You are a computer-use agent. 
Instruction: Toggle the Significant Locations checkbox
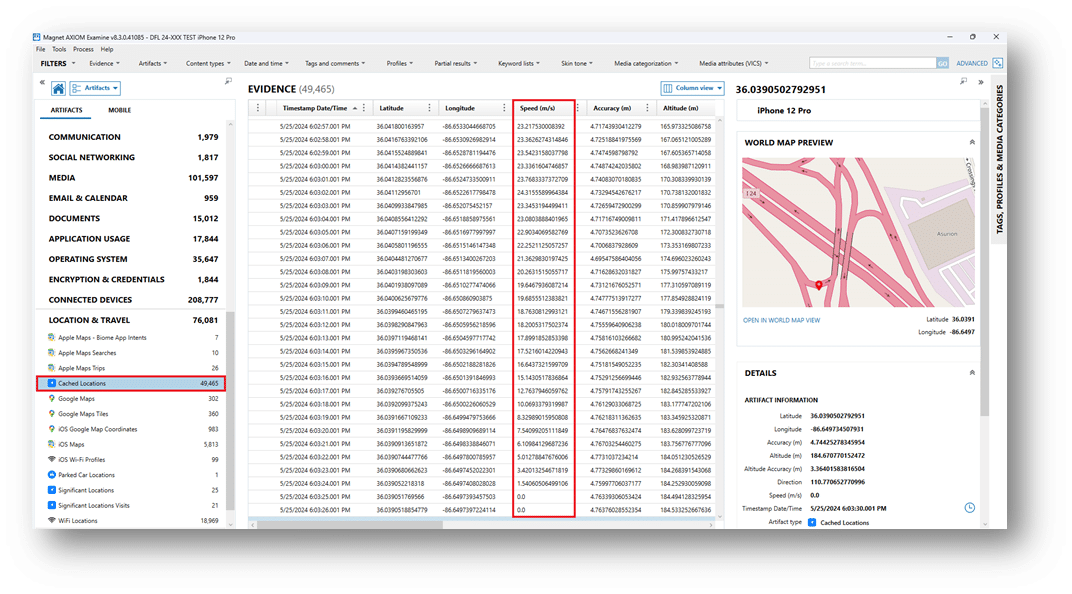[x=52, y=487]
